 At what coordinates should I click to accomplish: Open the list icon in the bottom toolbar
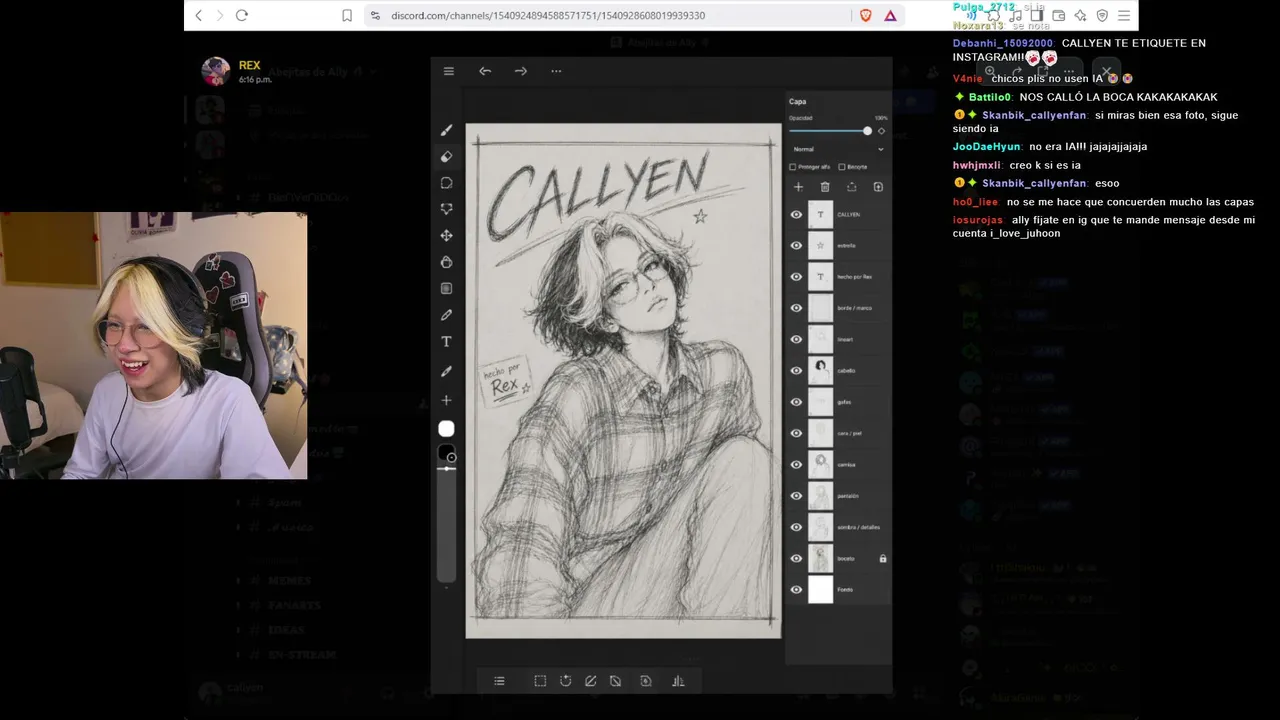coord(499,681)
